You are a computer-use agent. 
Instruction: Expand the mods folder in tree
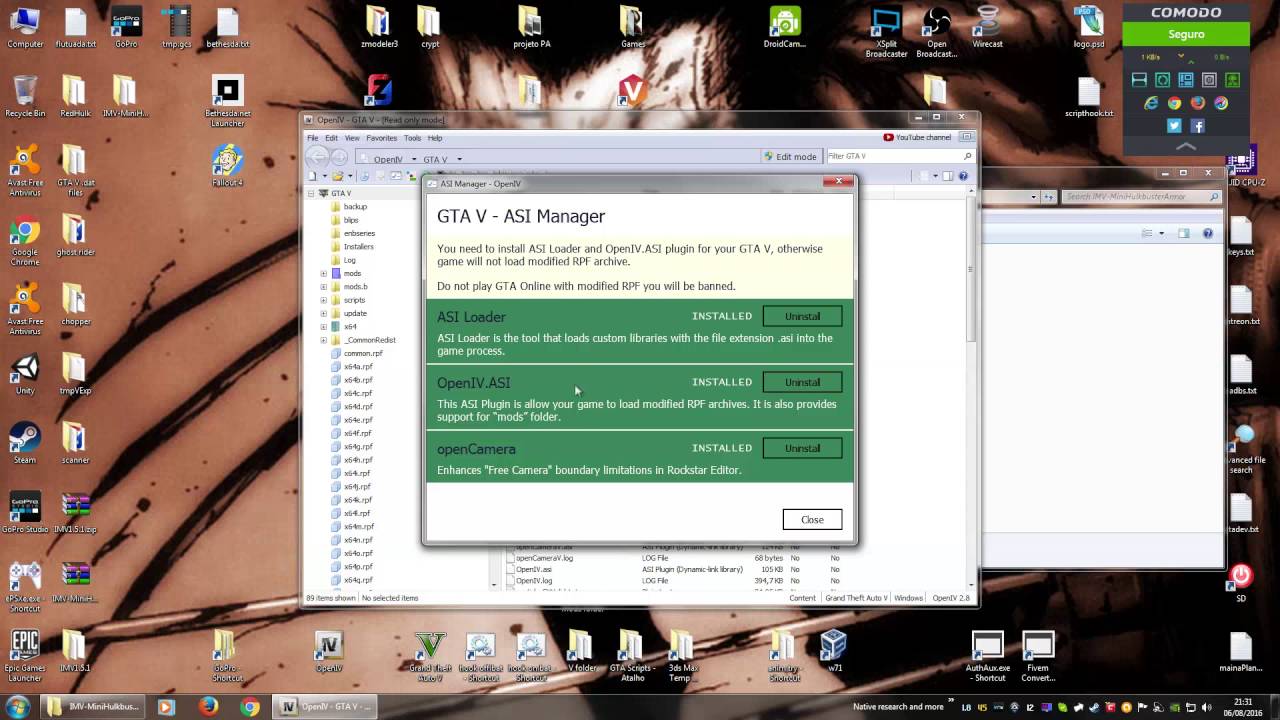(x=324, y=273)
